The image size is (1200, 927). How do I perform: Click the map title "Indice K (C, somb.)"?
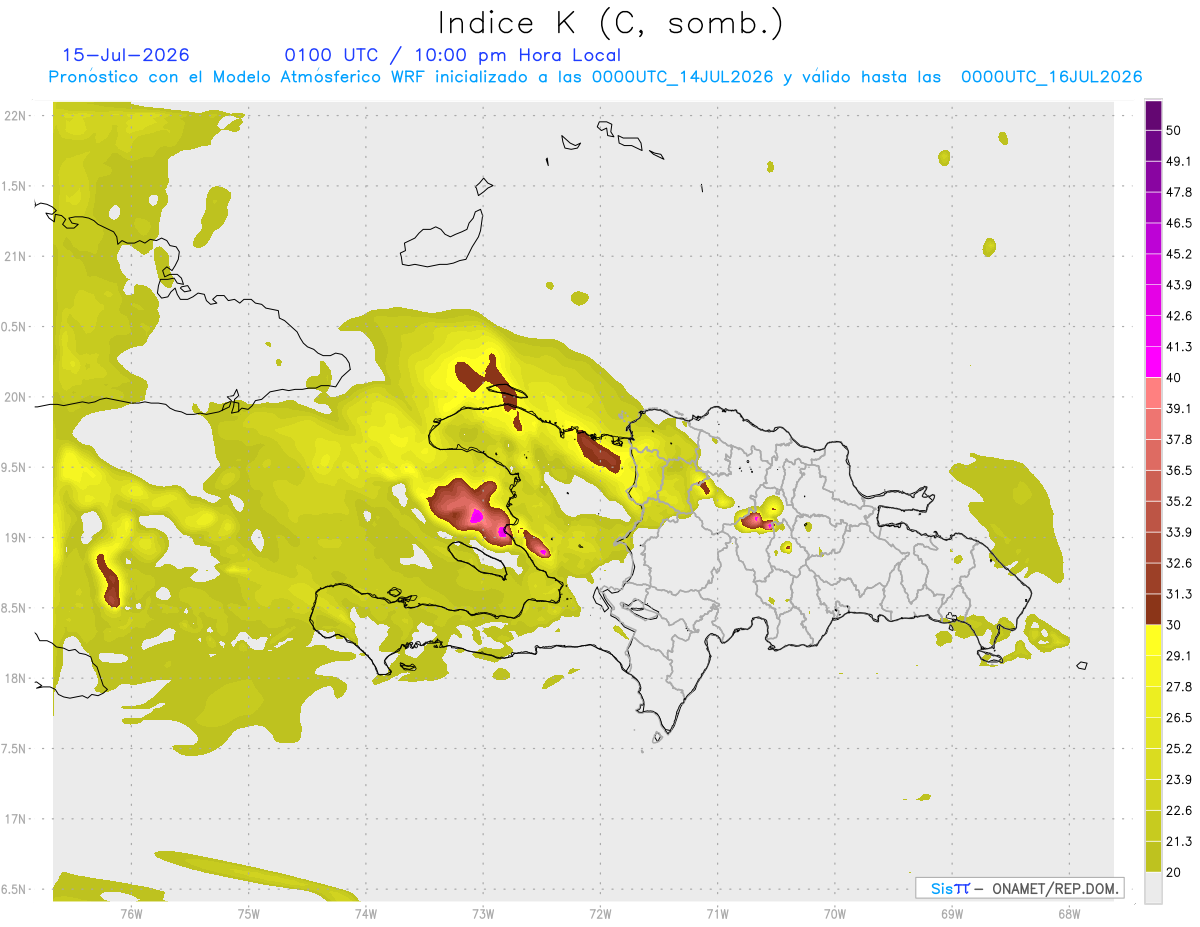click(x=610, y=23)
